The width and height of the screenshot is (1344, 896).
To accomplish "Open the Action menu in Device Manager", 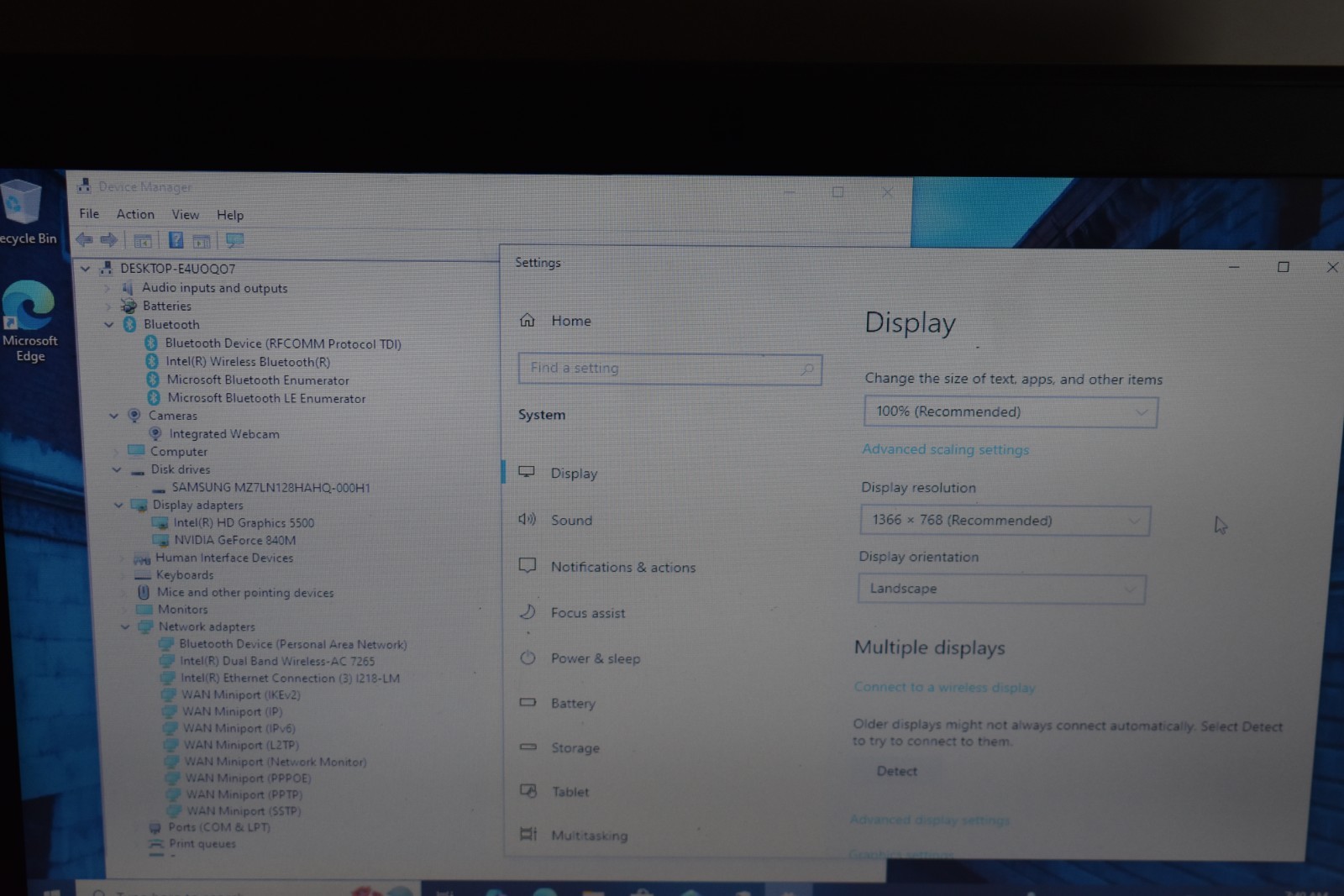I will 135,214.
